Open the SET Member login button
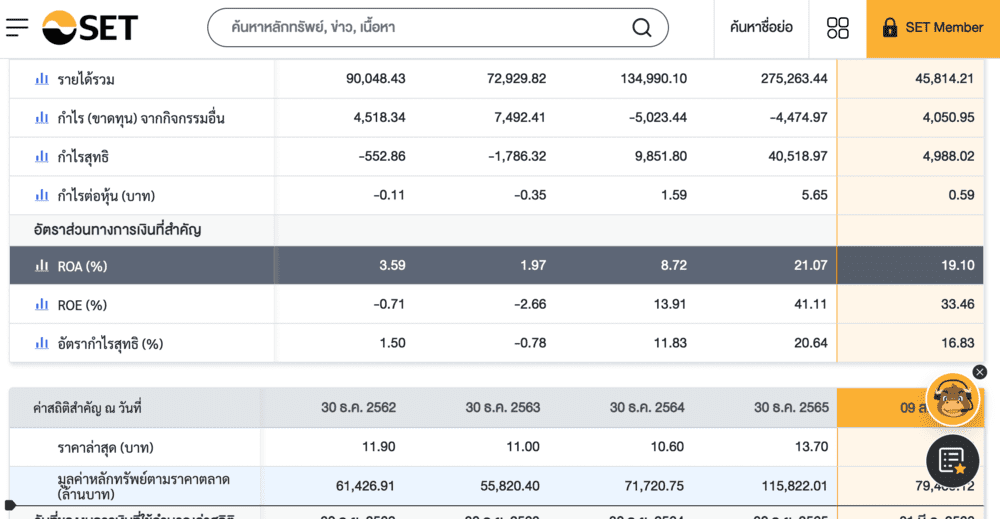The image size is (1000, 519). (933, 28)
